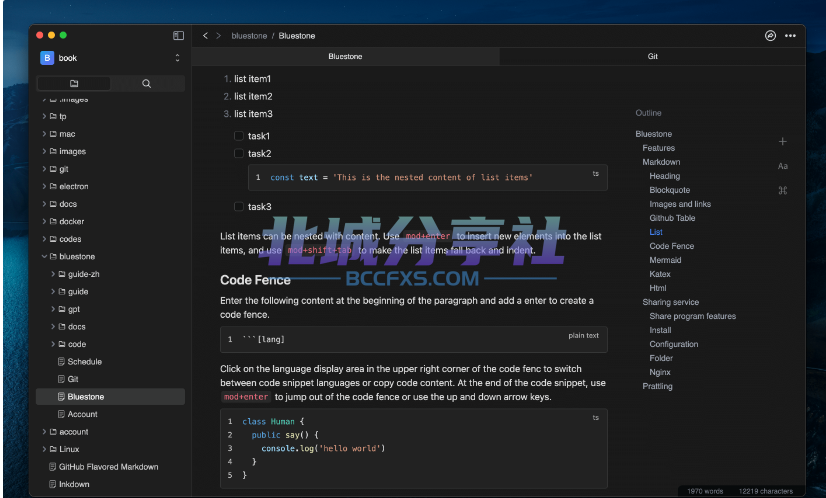Jump to Blockquote in the outline
Viewport: 826px width, 498px height.
pos(670,190)
